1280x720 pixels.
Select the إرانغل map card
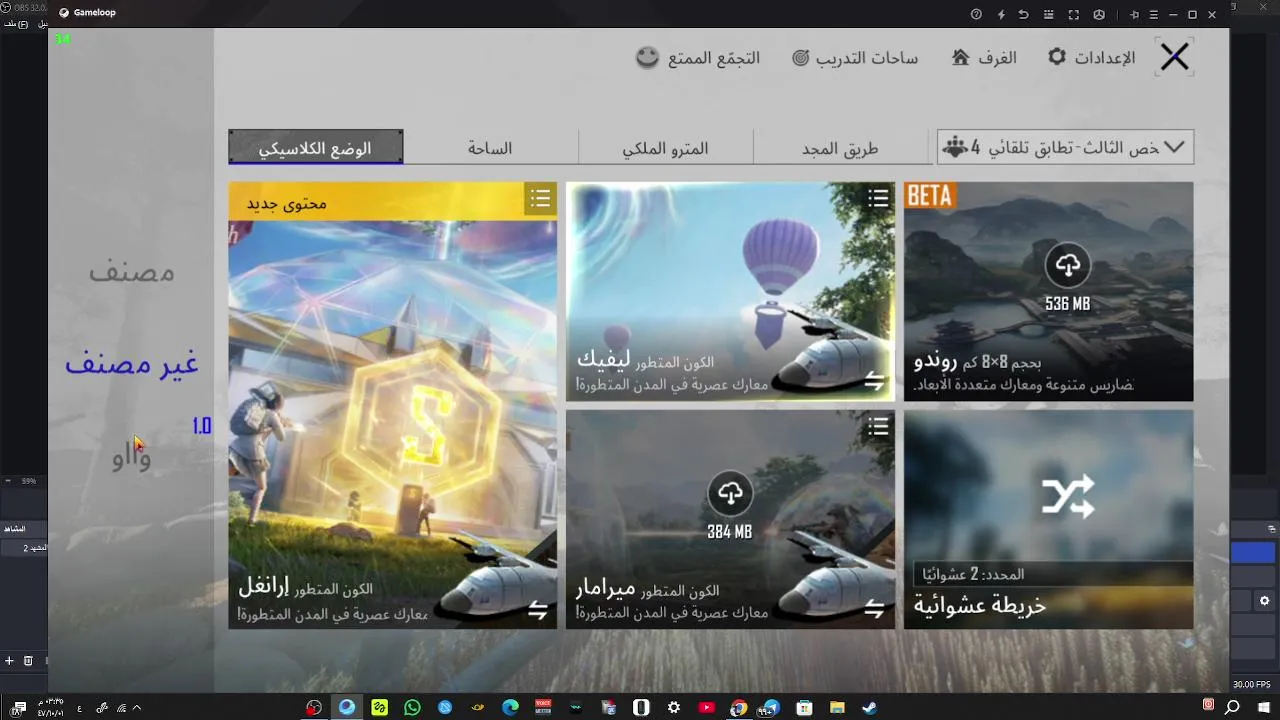pos(392,405)
